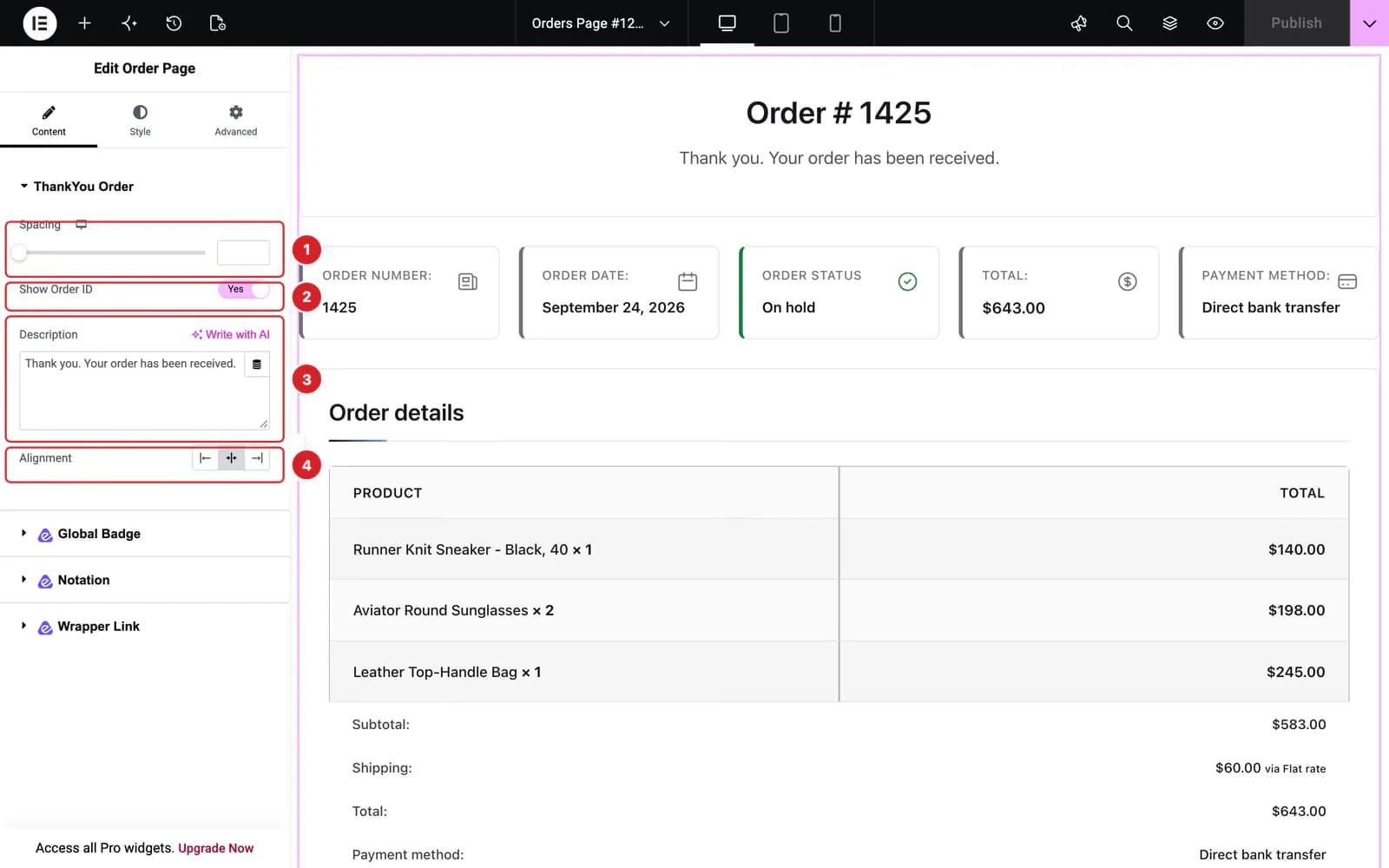Toggle the Show Order ID switch
This screenshot has height=868, width=1389.
pyautogui.click(x=244, y=289)
